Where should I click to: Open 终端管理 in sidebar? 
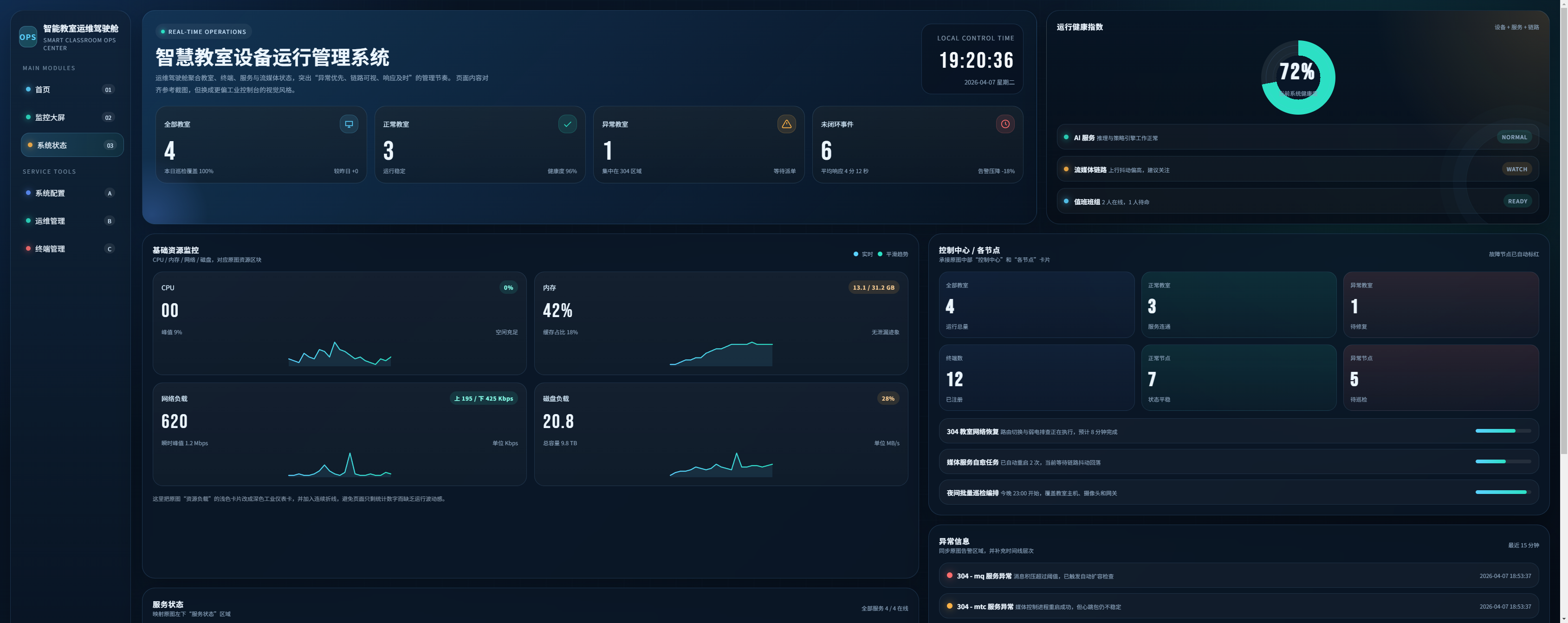click(x=50, y=249)
